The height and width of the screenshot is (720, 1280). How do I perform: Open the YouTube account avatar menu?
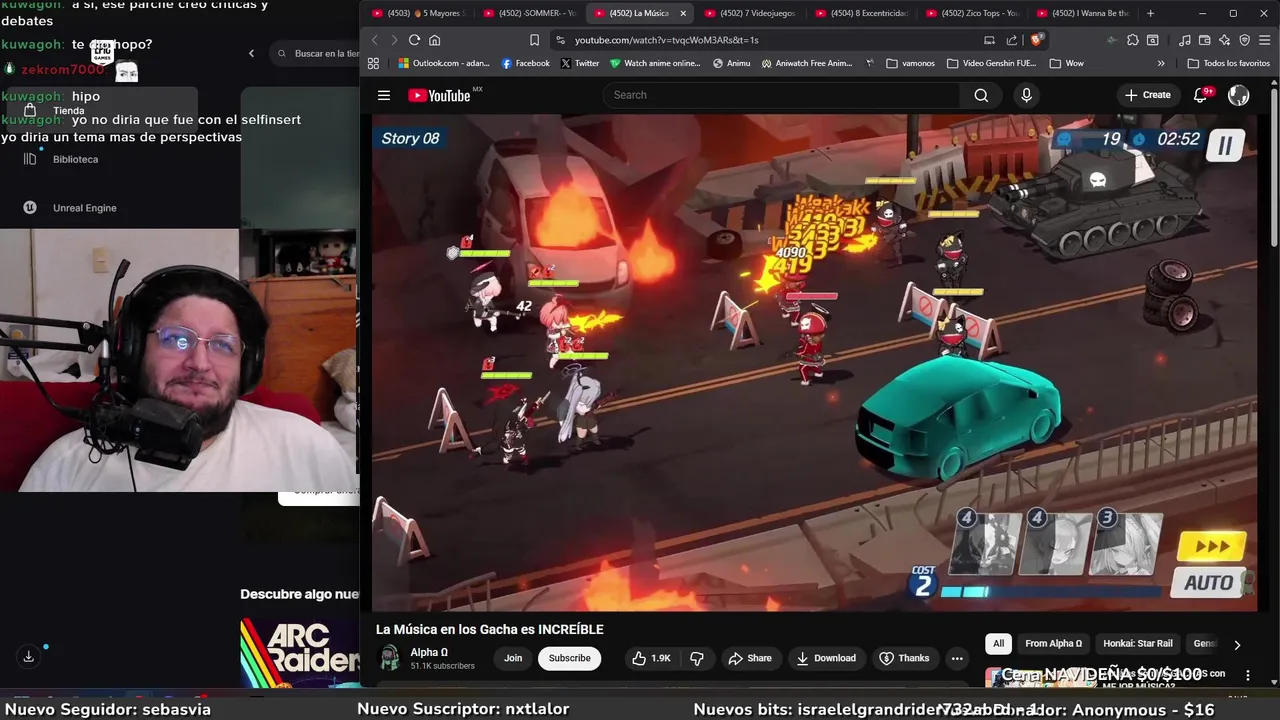point(1238,95)
